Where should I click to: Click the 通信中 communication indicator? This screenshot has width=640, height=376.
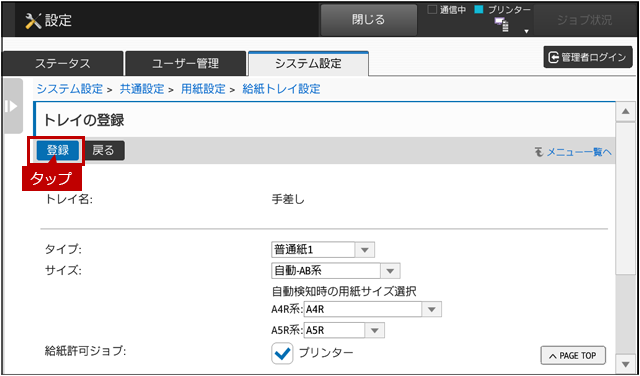point(447,10)
